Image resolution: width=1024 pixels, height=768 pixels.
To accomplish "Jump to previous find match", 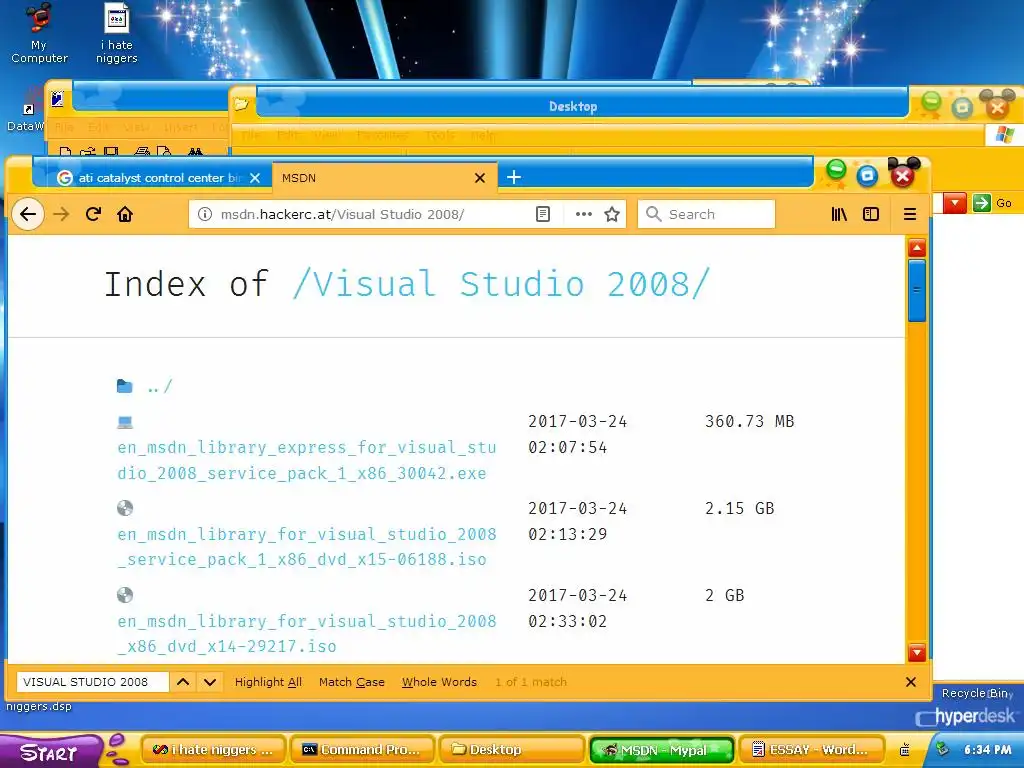I will coord(183,682).
